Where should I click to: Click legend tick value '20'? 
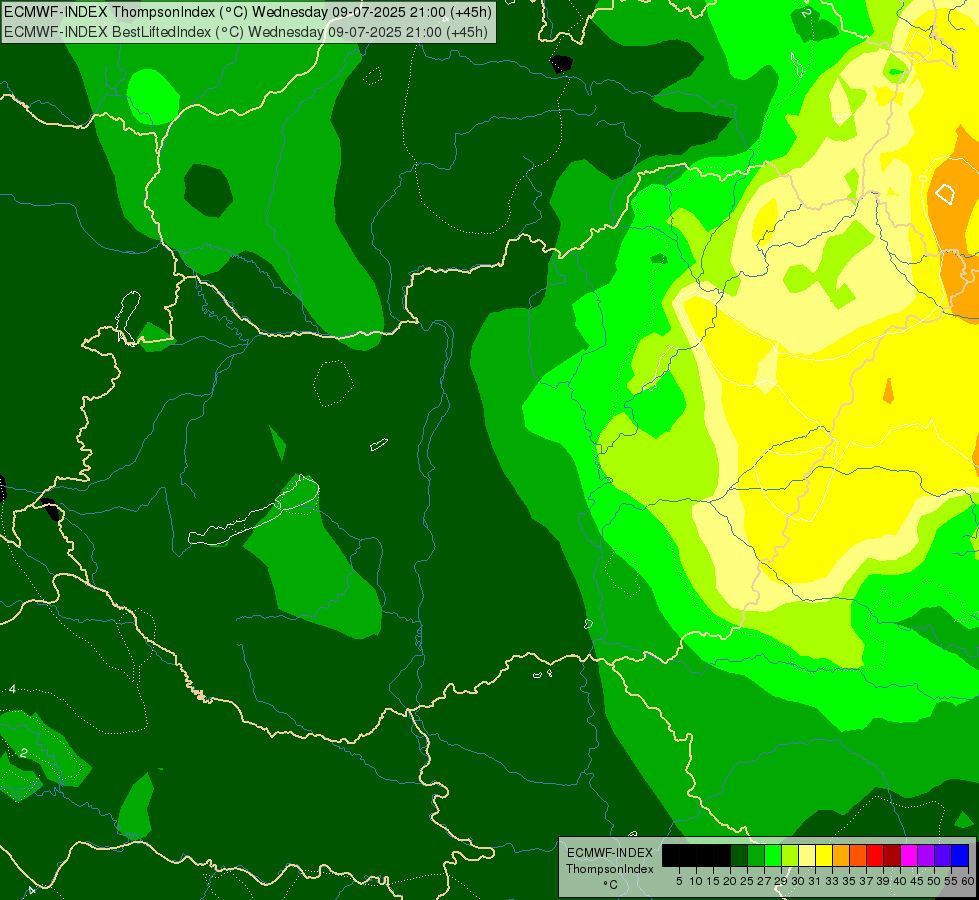[x=730, y=881]
